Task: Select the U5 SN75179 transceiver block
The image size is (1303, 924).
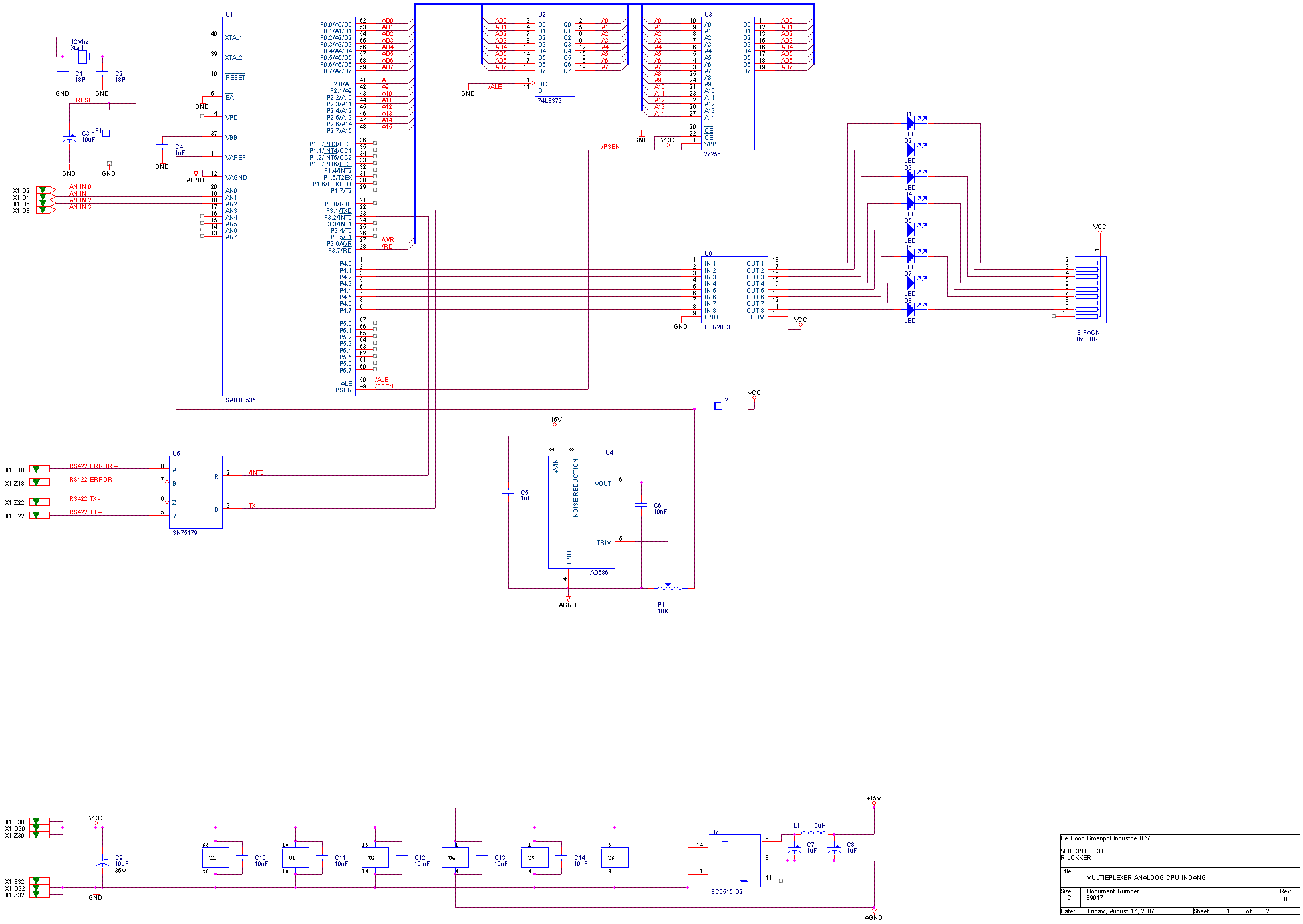Action: tap(196, 492)
